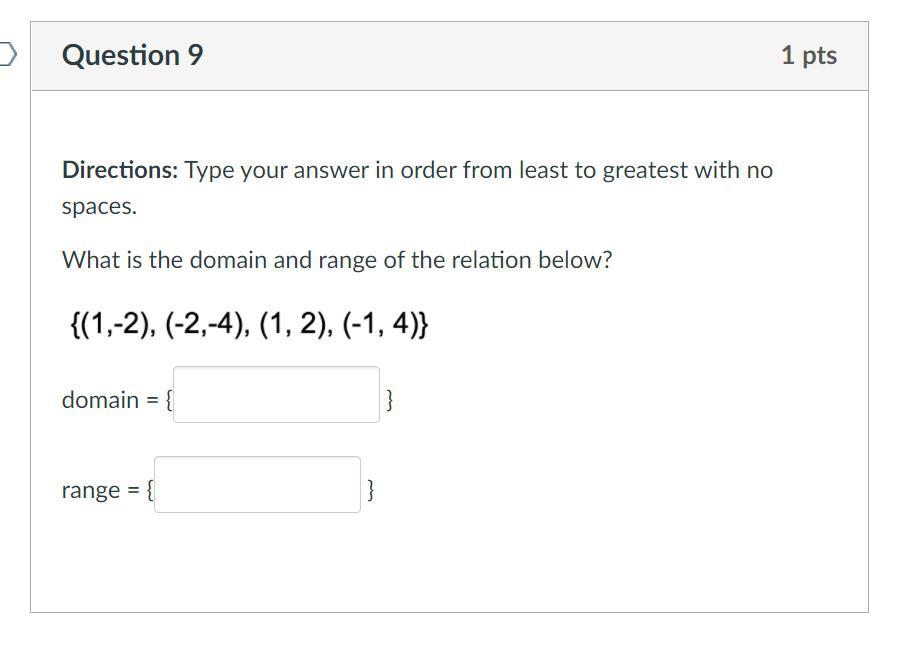Click the closing brace after range field
The image size is (901, 659).
pos(370,490)
